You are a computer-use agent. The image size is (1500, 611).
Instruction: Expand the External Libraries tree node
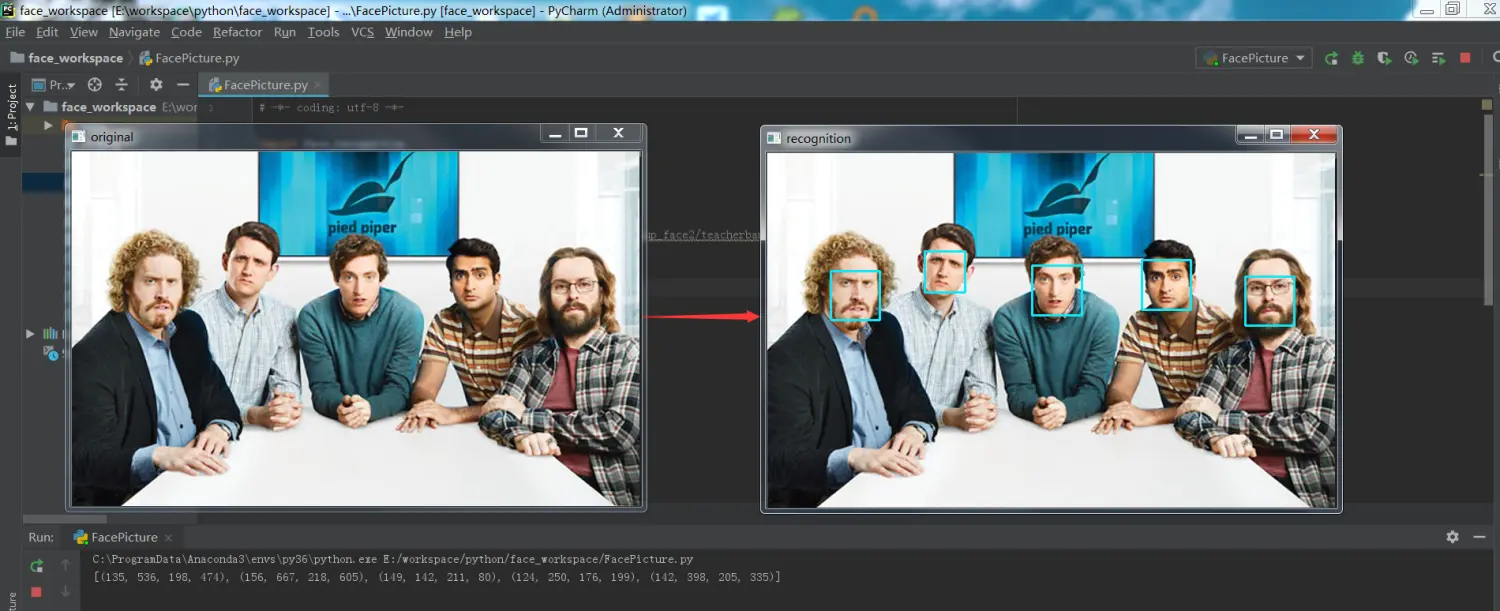[x=30, y=333]
